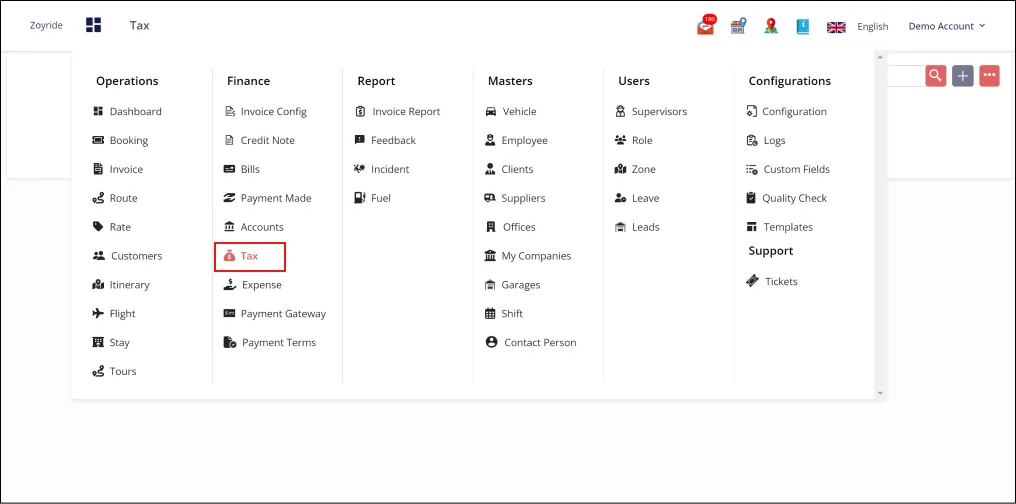Image resolution: width=1016 pixels, height=504 pixels.
Task: Open Invoice Report menu item
Action: click(x=398, y=111)
